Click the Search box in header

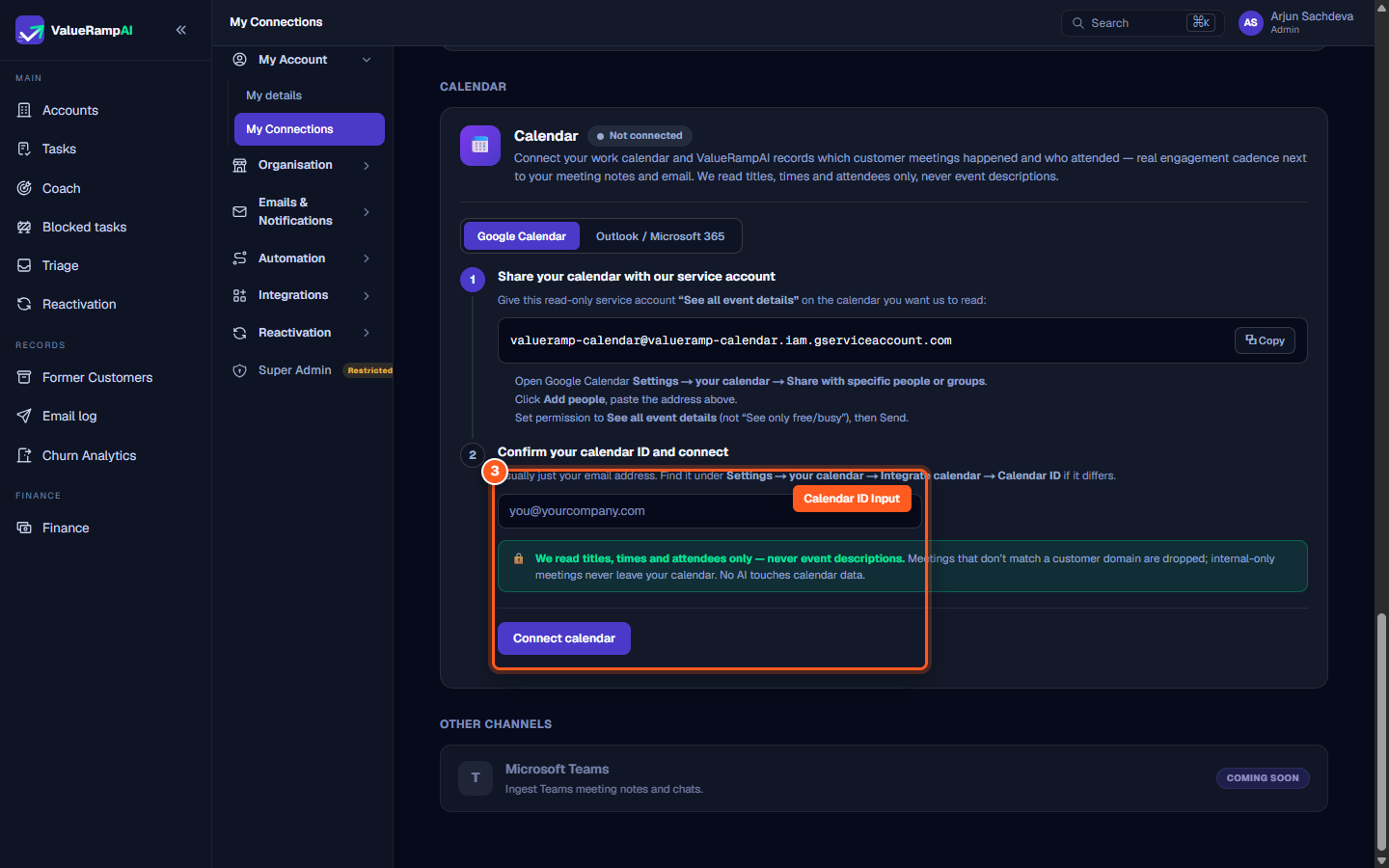coord(1143,23)
